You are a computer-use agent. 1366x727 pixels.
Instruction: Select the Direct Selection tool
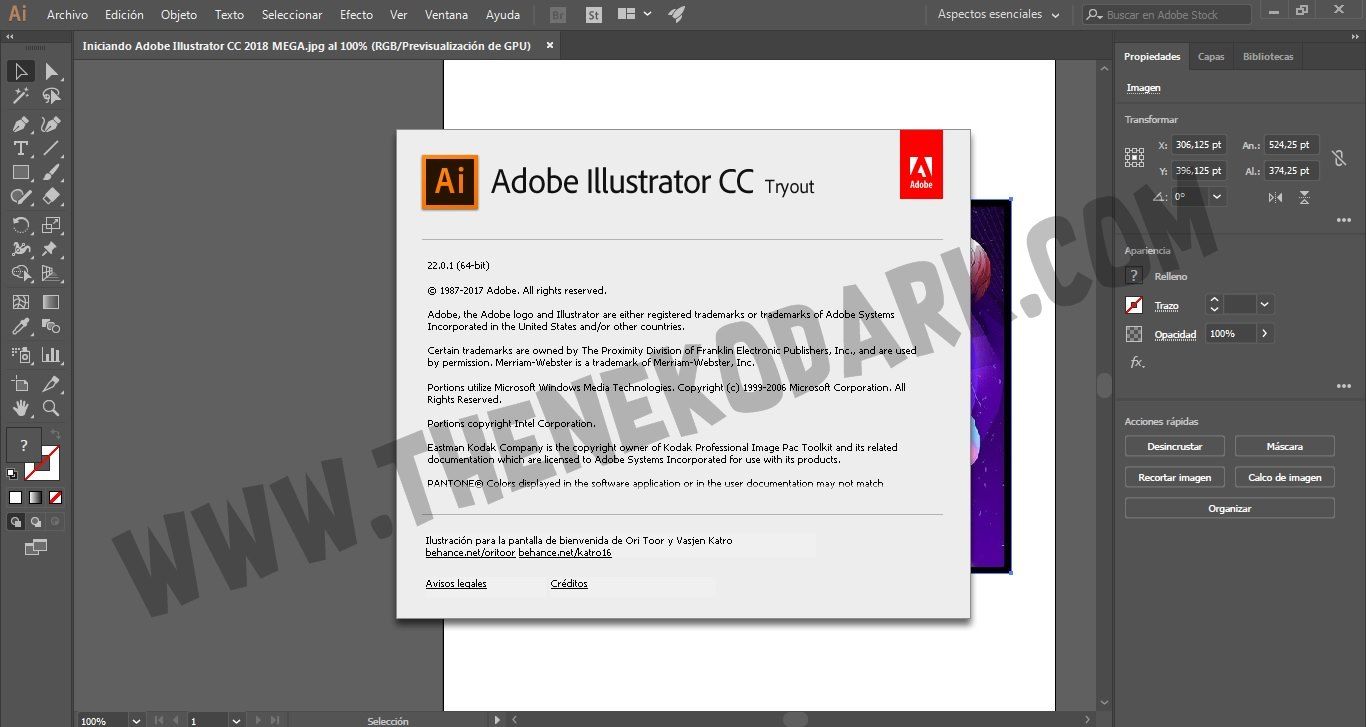coord(51,71)
